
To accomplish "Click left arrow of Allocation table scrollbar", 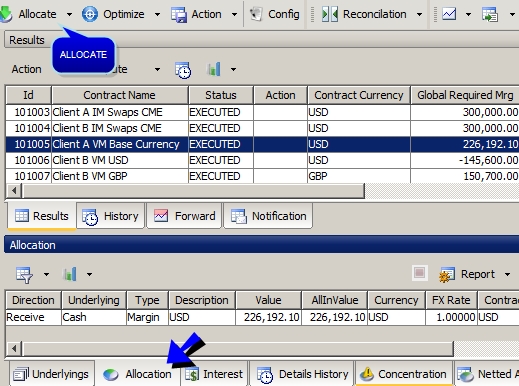I will click(14, 349).
